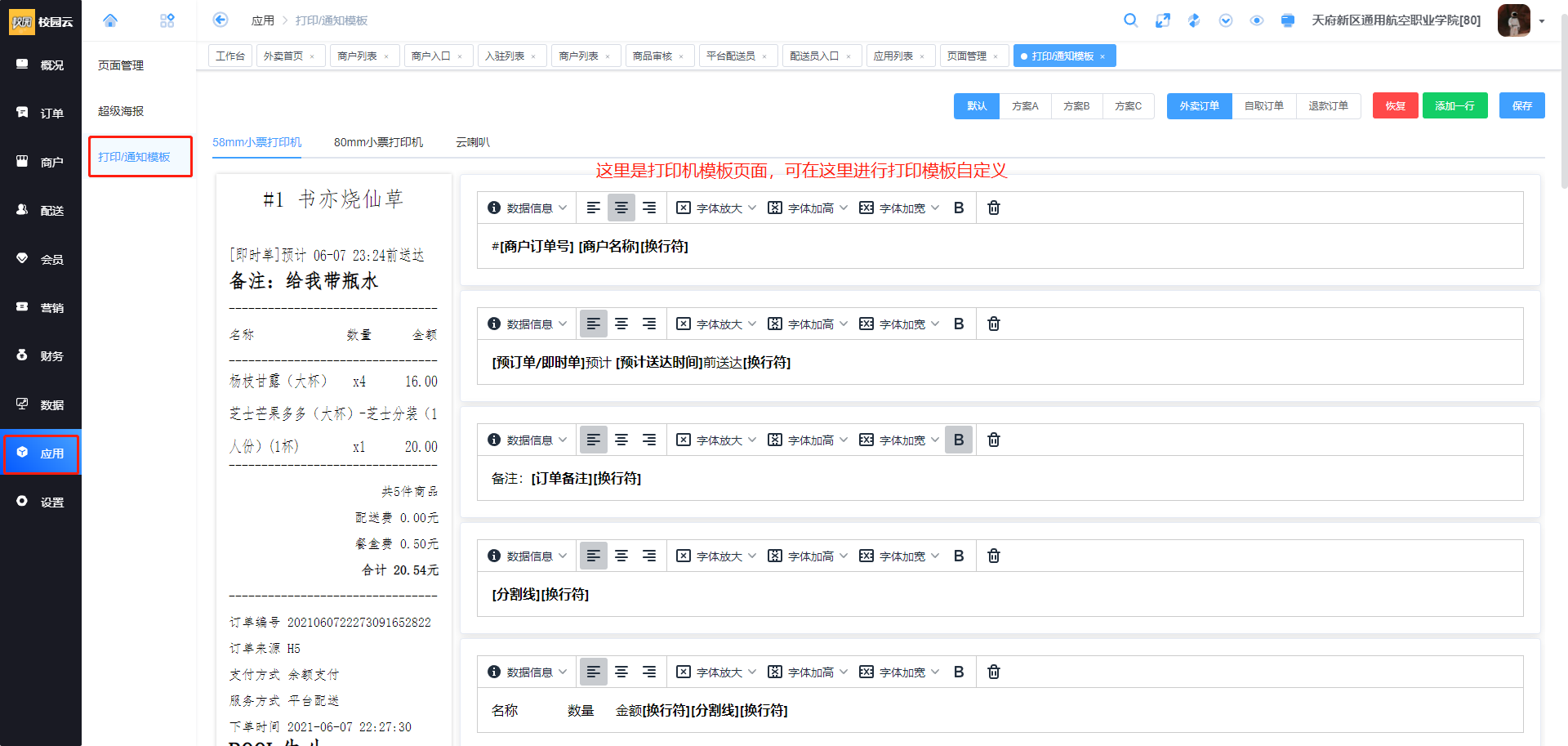Open 字体放大 dropdown in first template row

pos(716,208)
